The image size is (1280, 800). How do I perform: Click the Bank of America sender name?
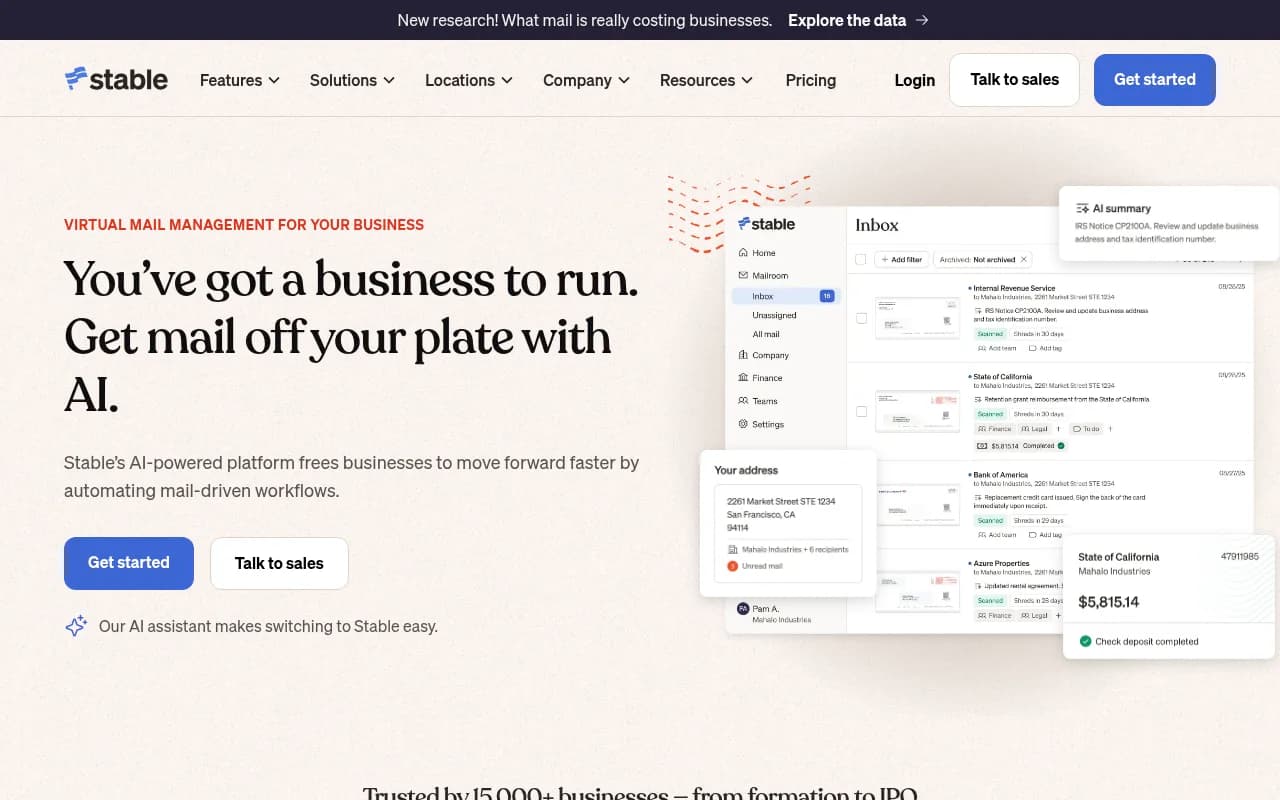coord(1000,474)
